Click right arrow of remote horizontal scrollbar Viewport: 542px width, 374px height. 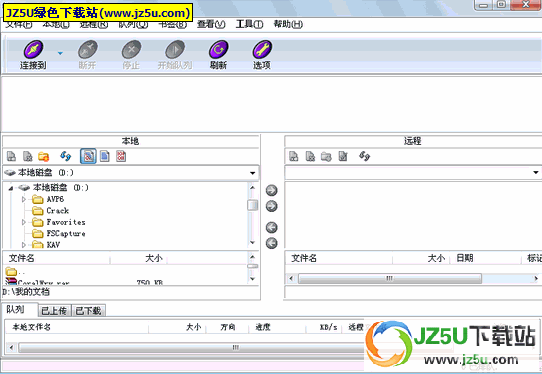point(536,278)
